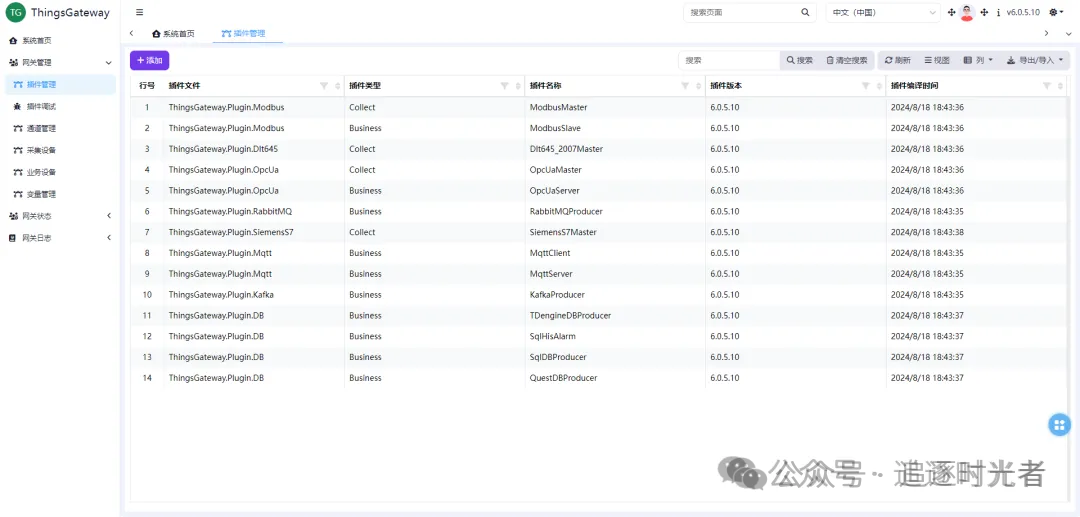Viewport: 1080px width, 517px height.
Task: Click the purple 添加 button
Action: [x=149, y=61]
